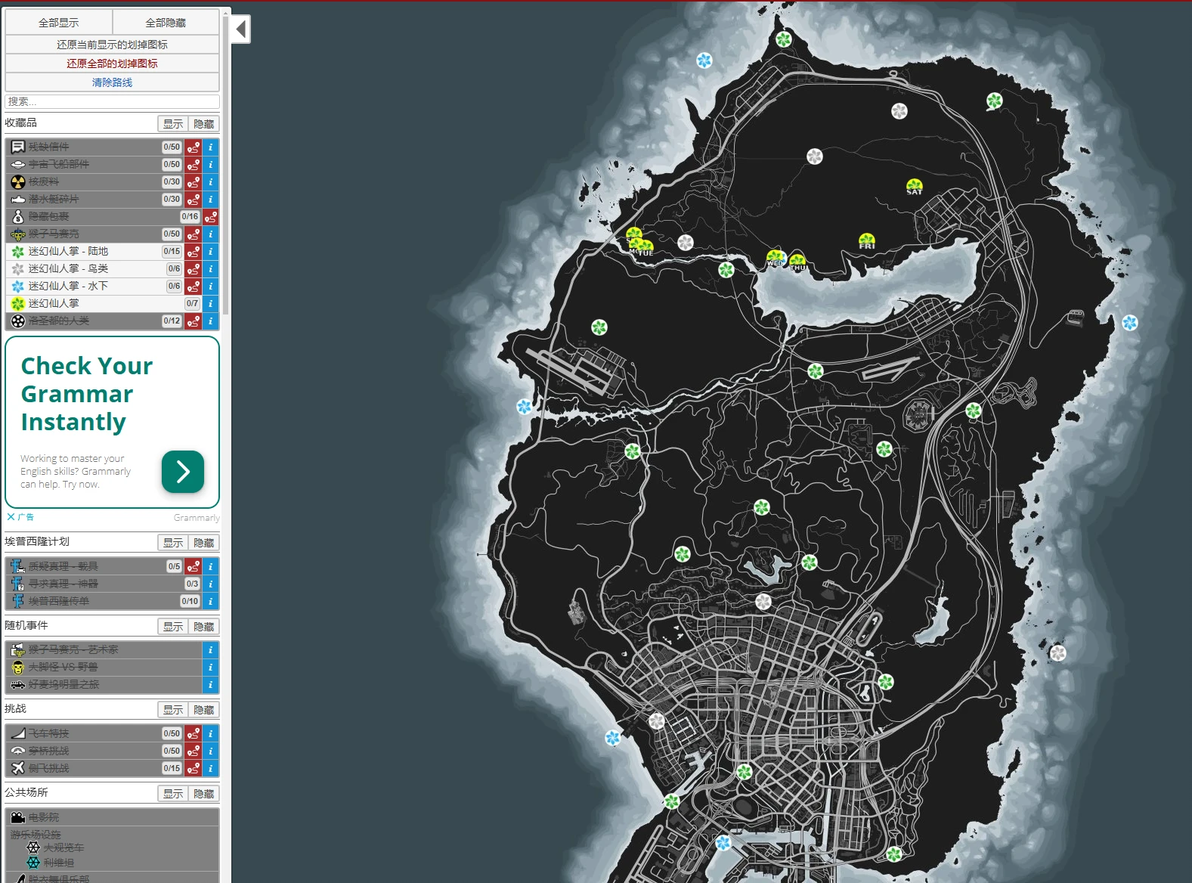Click white bird peyote marker off southeast coast
This screenshot has height=883, width=1192.
click(1058, 653)
